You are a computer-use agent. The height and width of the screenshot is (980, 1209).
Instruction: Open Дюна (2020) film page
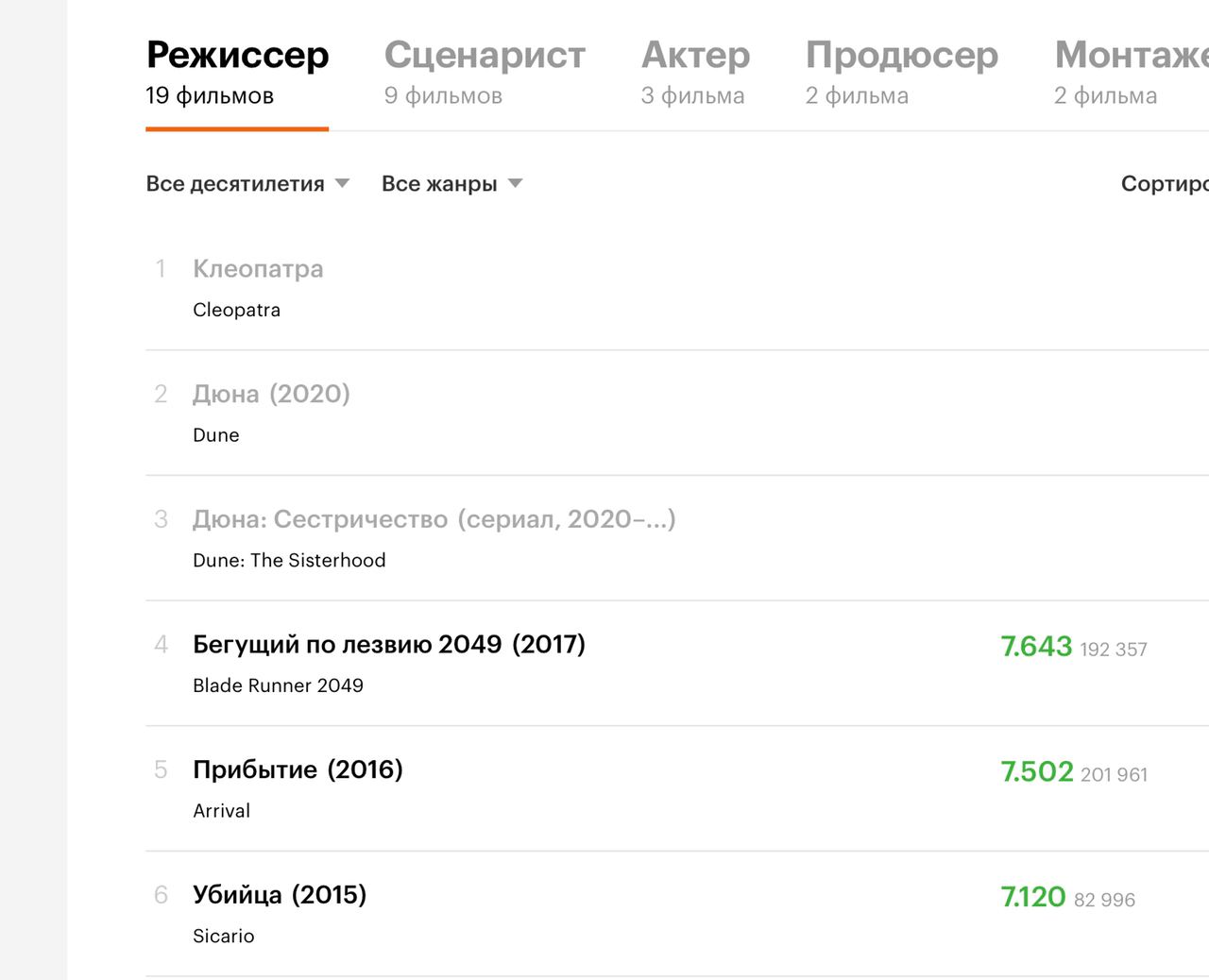point(271,394)
